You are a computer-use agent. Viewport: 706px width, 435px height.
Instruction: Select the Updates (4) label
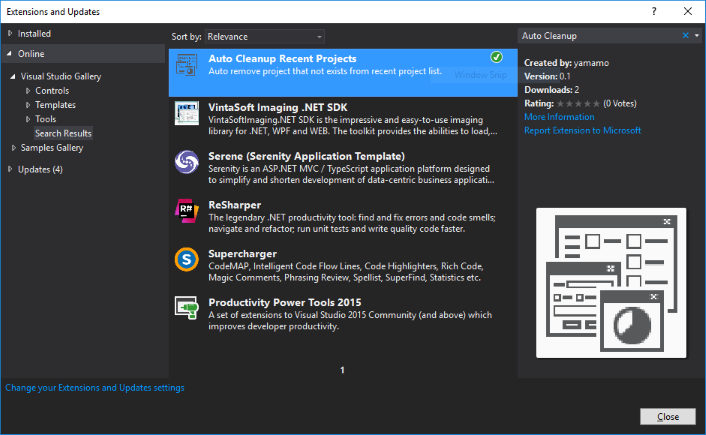click(x=40, y=169)
